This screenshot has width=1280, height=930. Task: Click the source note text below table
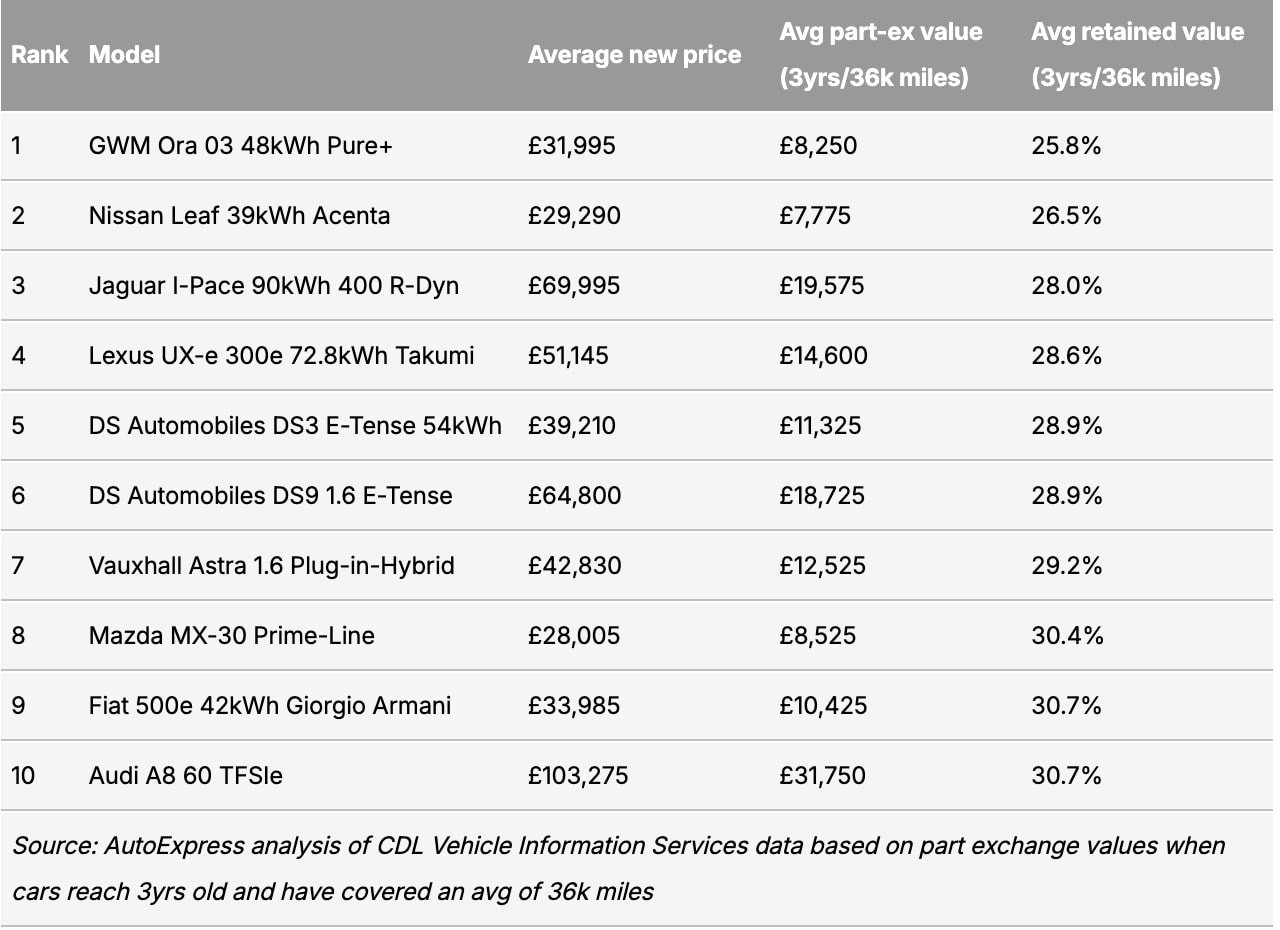pyautogui.click(x=617, y=868)
